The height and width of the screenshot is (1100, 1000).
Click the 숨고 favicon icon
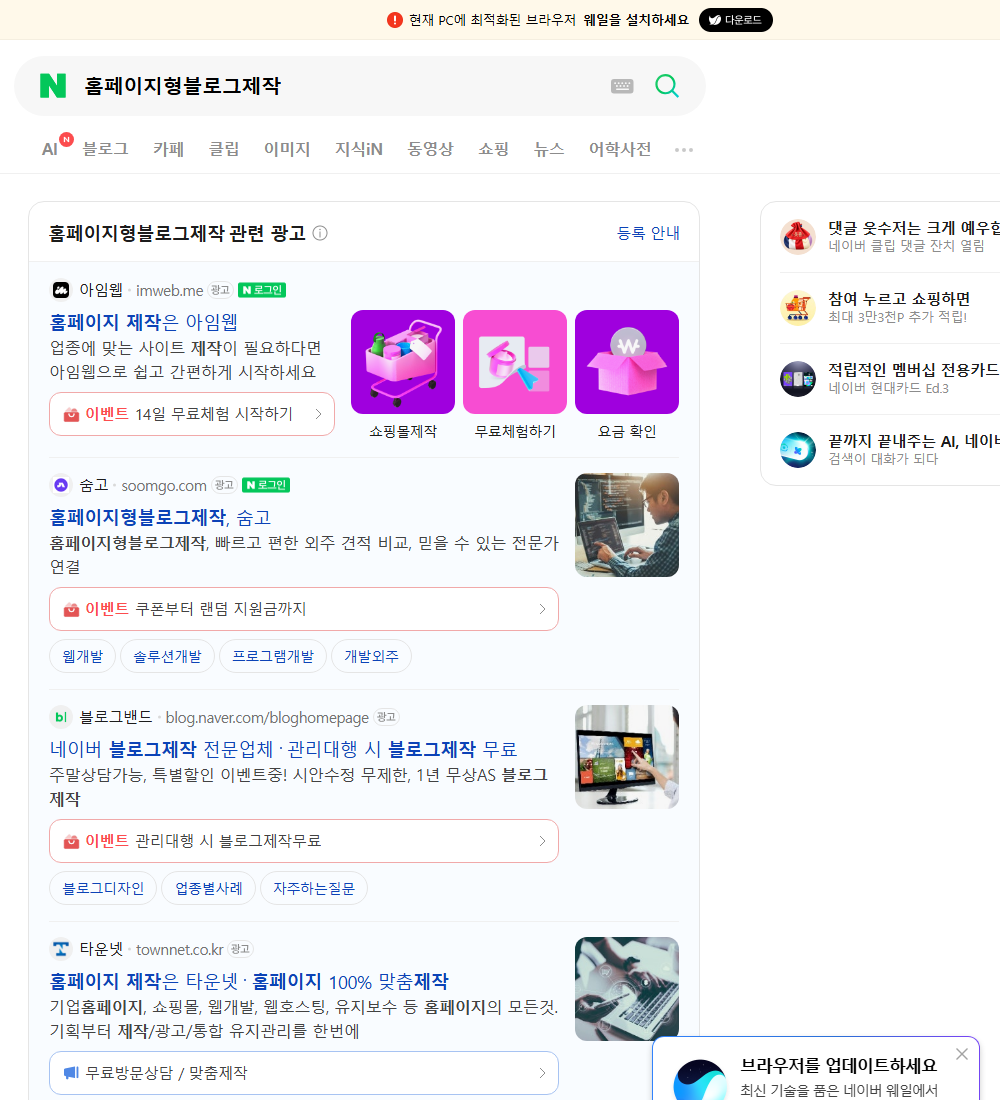tap(61, 485)
